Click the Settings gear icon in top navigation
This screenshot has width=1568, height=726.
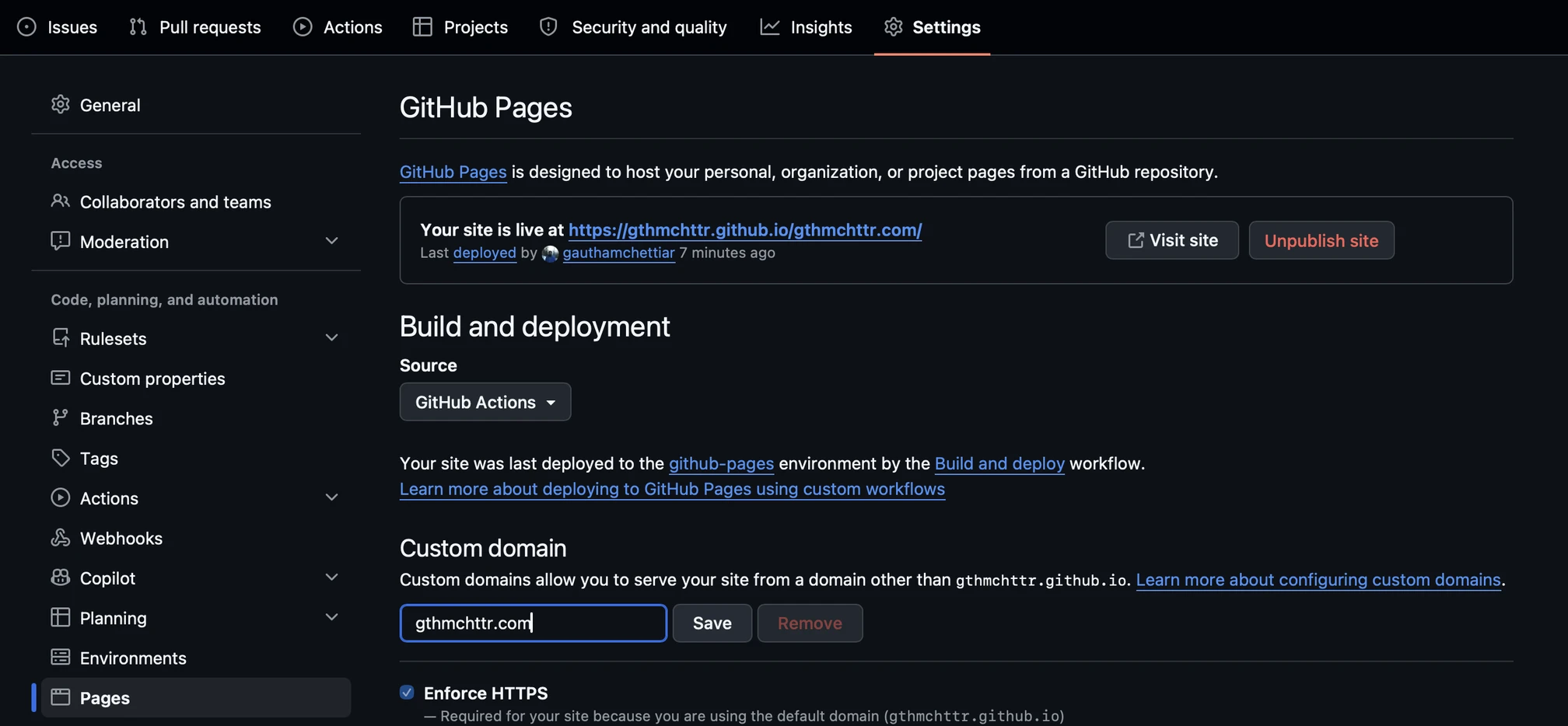click(894, 27)
